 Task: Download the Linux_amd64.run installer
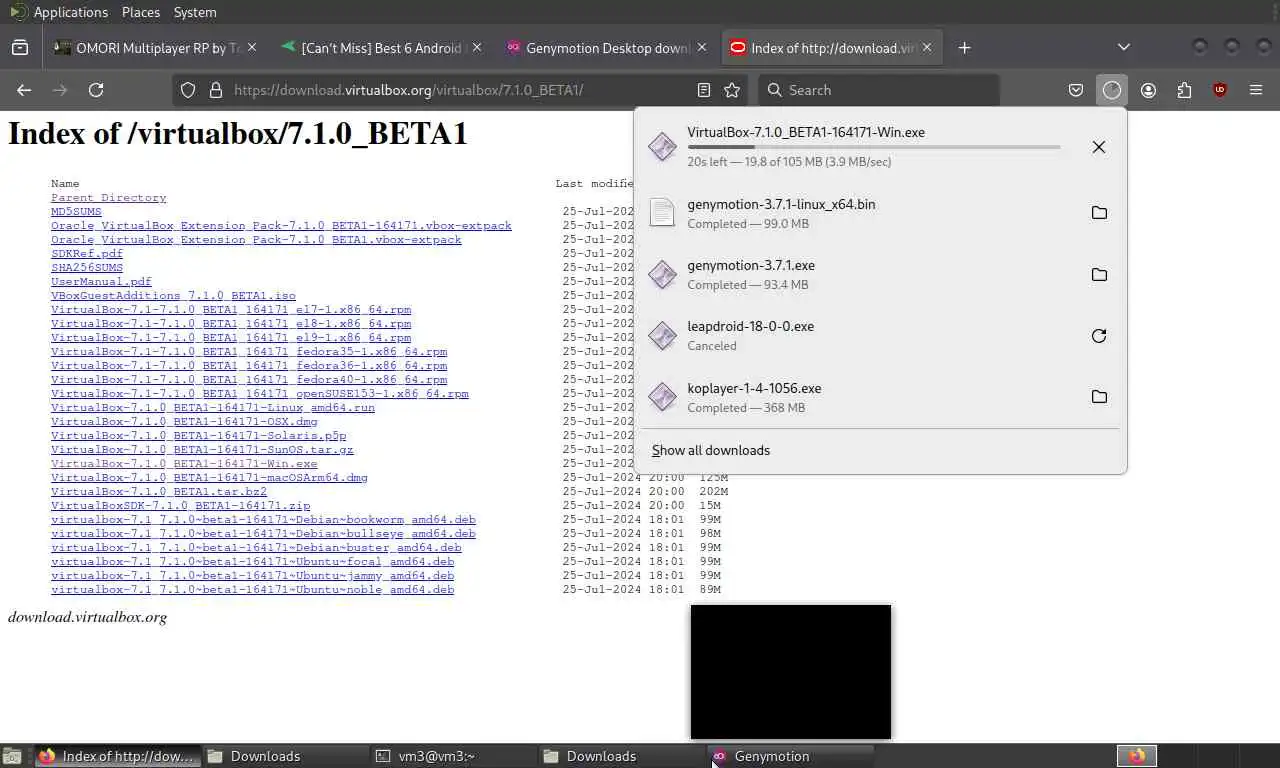[x=213, y=408]
